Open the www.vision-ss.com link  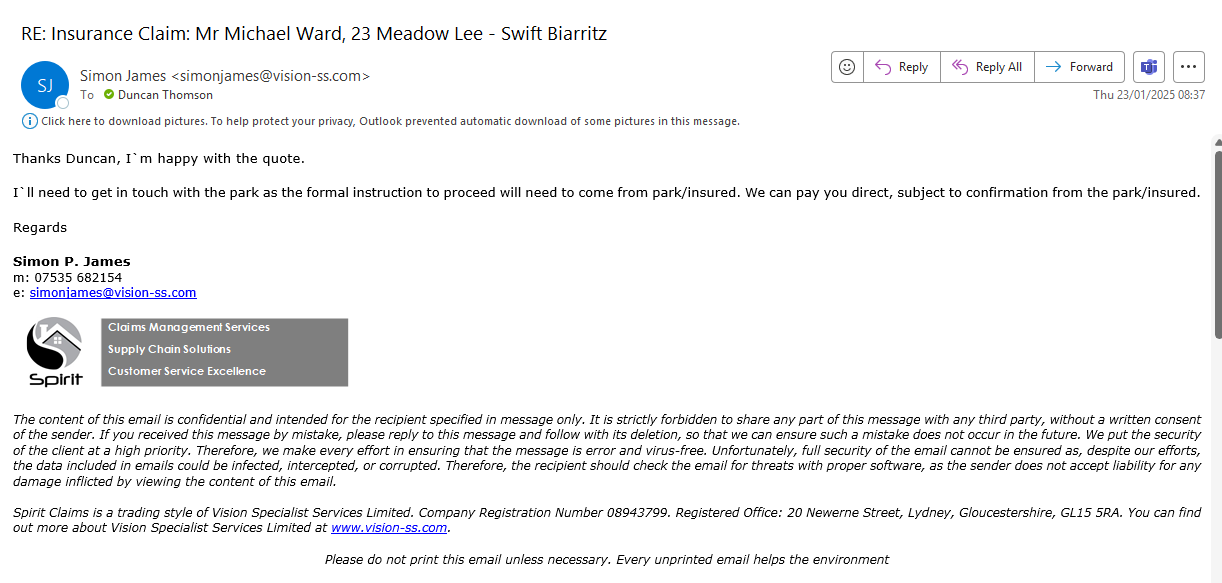coord(389,528)
